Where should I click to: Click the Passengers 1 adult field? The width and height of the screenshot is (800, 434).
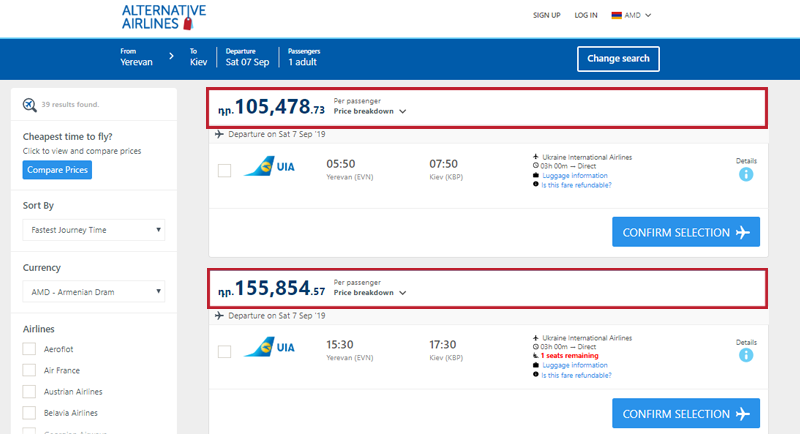[x=304, y=57]
